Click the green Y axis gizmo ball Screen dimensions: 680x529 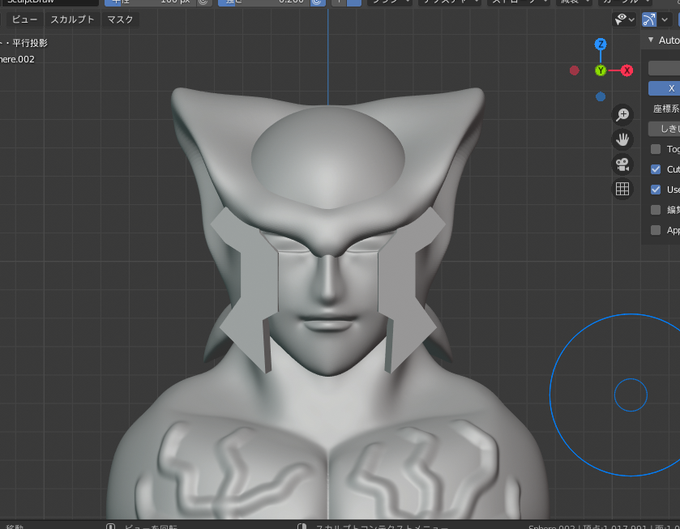click(601, 70)
